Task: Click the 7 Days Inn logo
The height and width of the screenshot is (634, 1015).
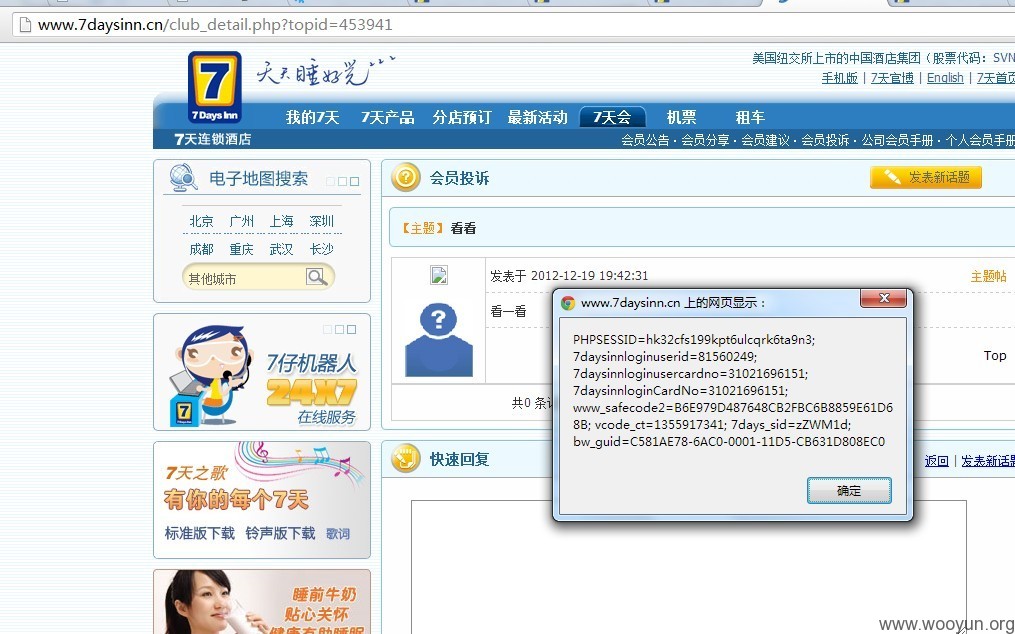Action: pos(214,87)
